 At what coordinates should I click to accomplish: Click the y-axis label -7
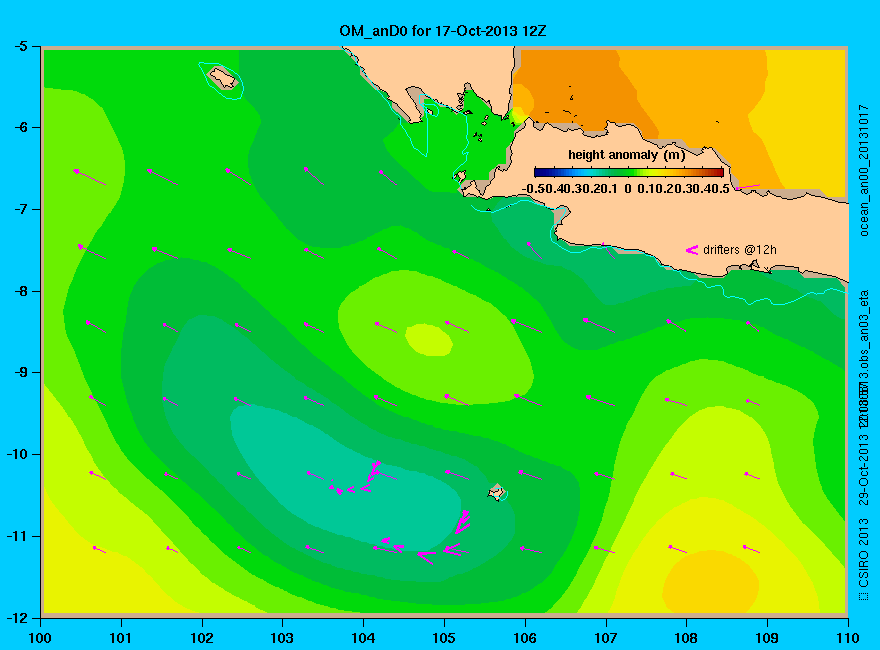coord(20,209)
